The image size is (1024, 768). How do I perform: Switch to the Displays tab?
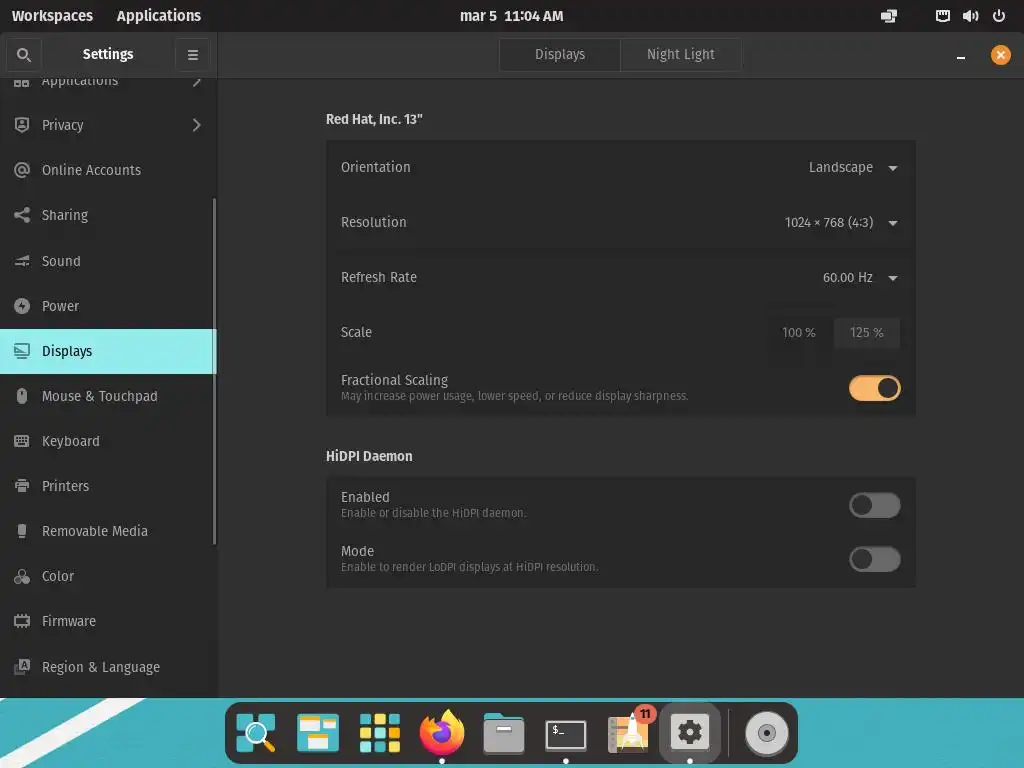click(560, 54)
